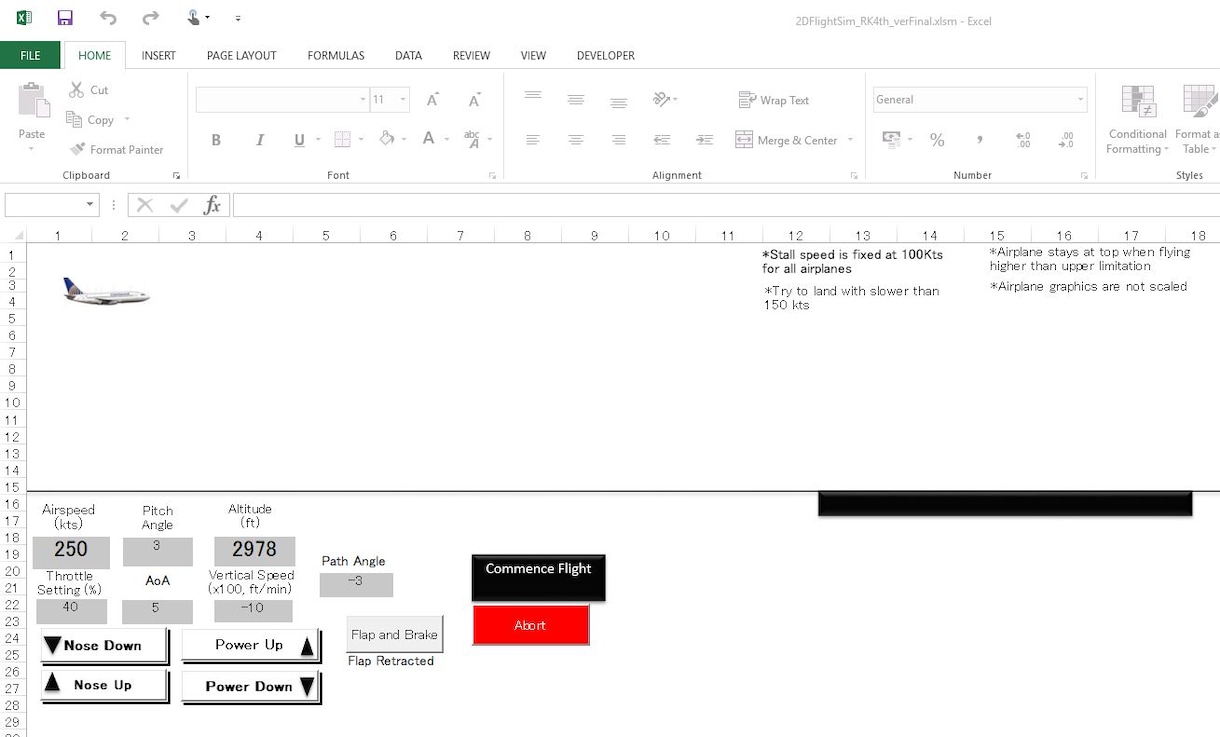The height and width of the screenshot is (737, 1220).
Task: Click the Flap and Brake button
Action: point(394,635)
